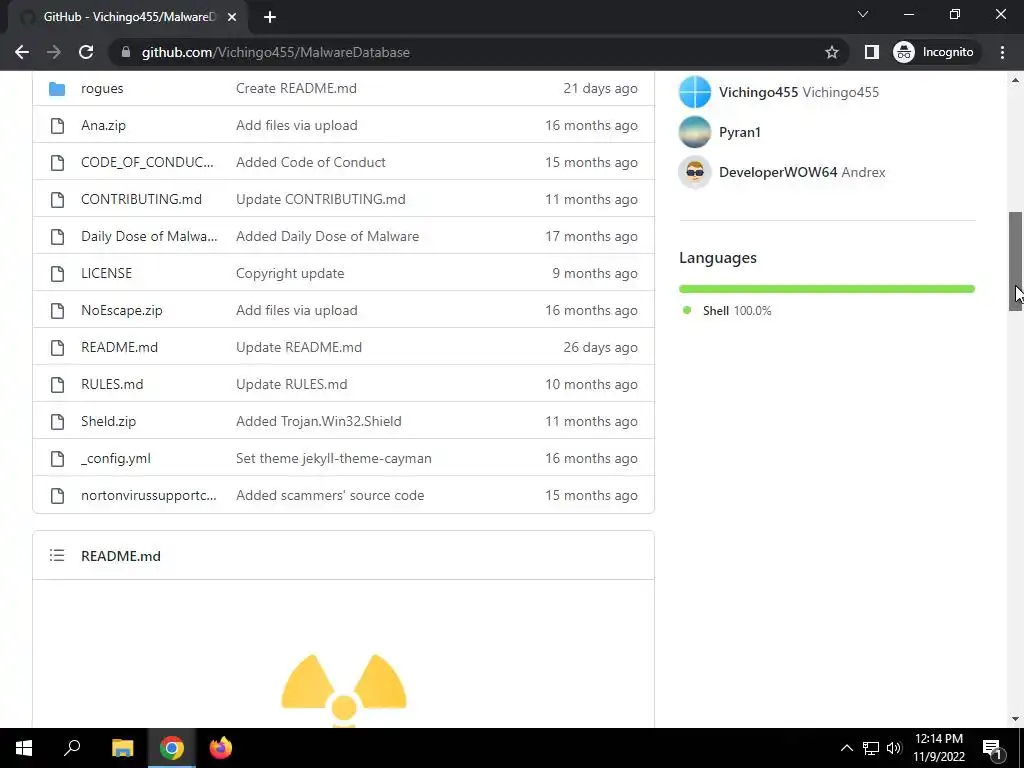This screenshot has width=1024, height=768.
Task: Open commit 'Added scammers' source code'
Action: [x=330, y=496]
